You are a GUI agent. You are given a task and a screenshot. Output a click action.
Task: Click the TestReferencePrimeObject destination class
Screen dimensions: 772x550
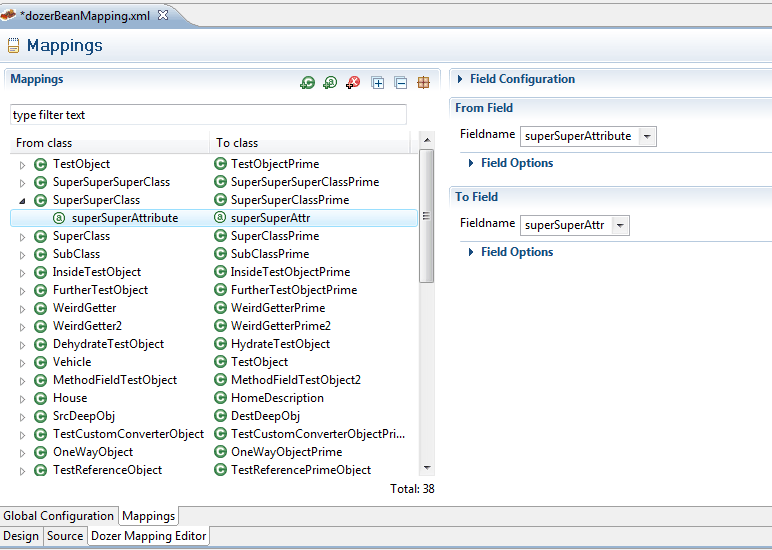[301, 470]
